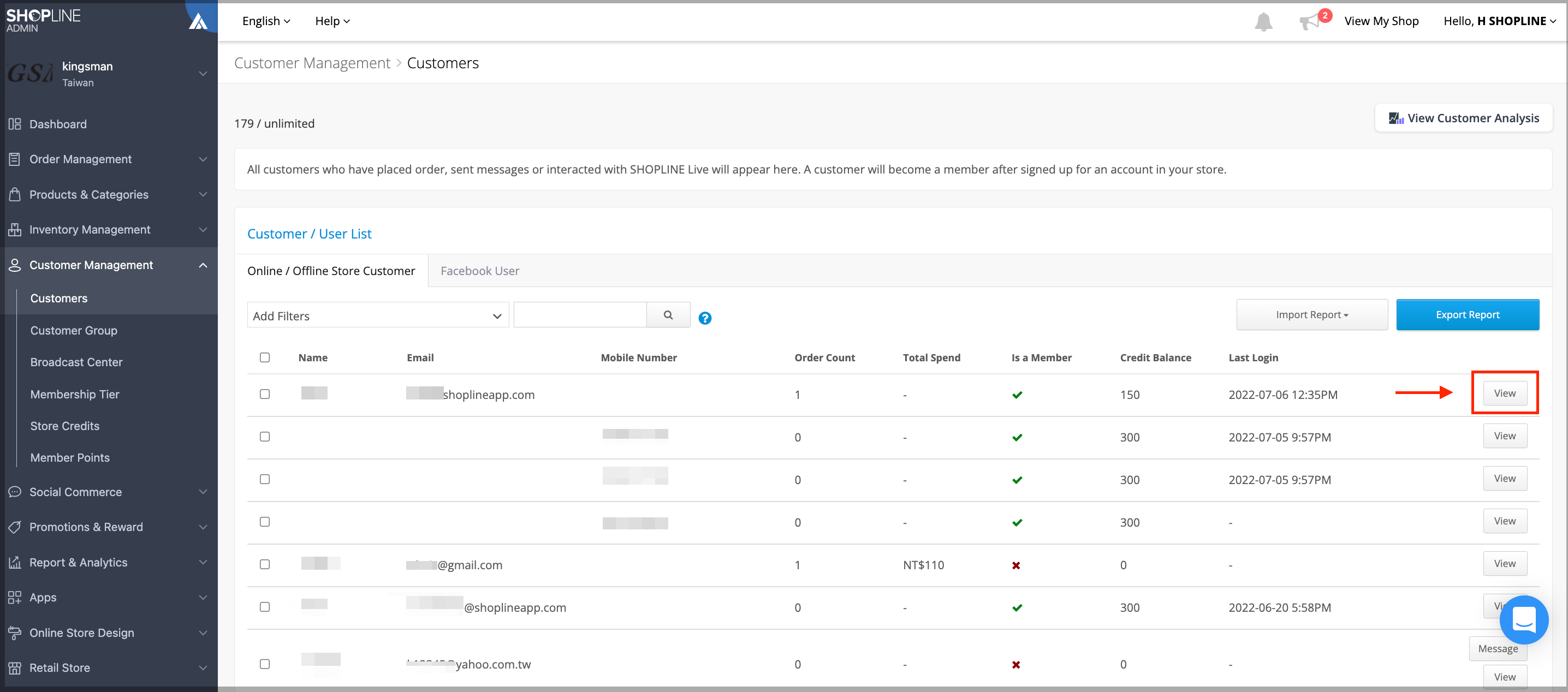Click the Total Spend column header
This screenshot has width=1568, height=692.
pyautogui.click(x=931, y=357)
